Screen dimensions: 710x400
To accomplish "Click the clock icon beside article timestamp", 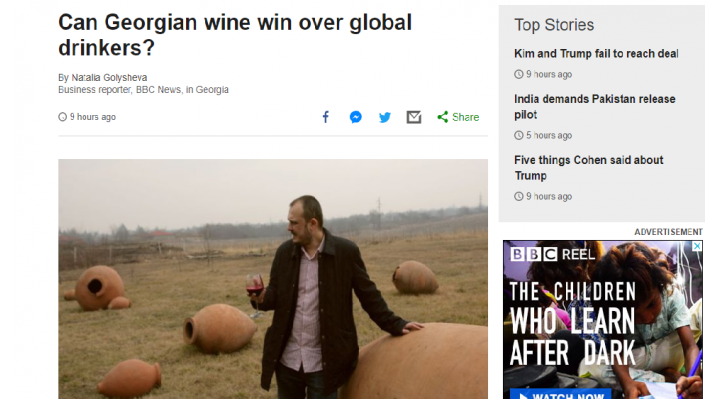I will tap(63, 117).
